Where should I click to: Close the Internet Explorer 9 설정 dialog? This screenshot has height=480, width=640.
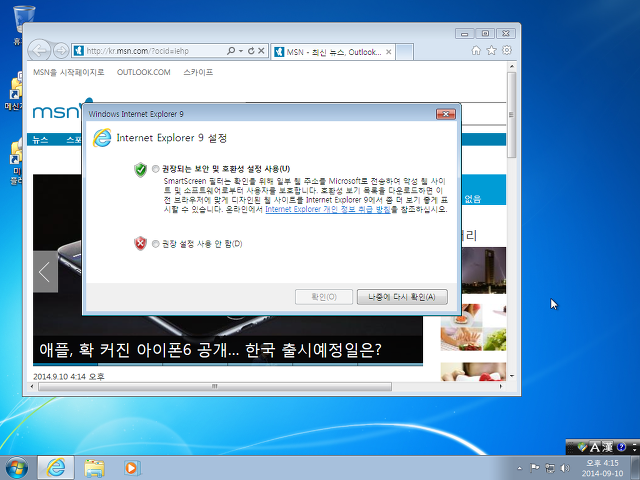tap(446, 114)
